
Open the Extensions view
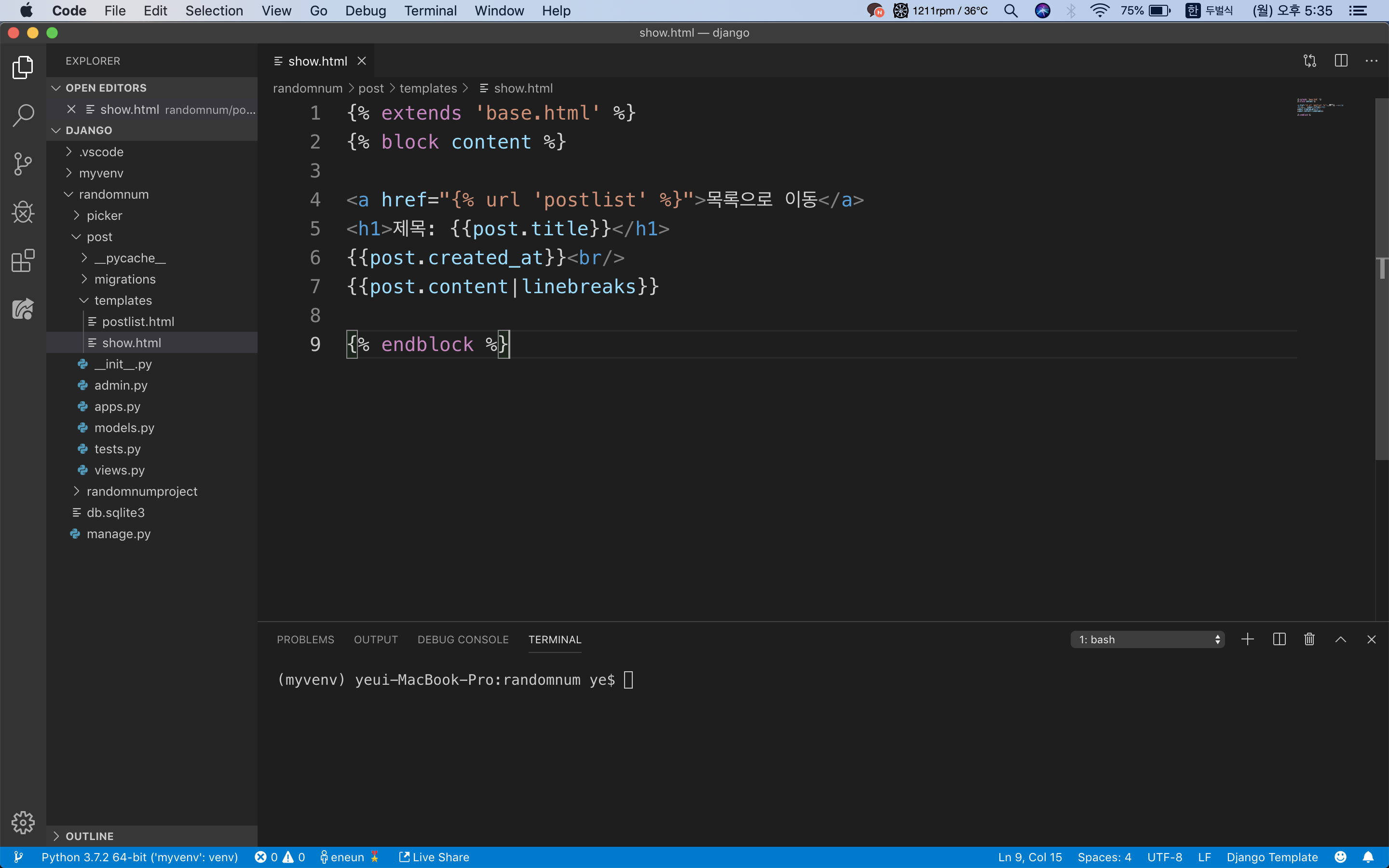[x=23, y=261]
